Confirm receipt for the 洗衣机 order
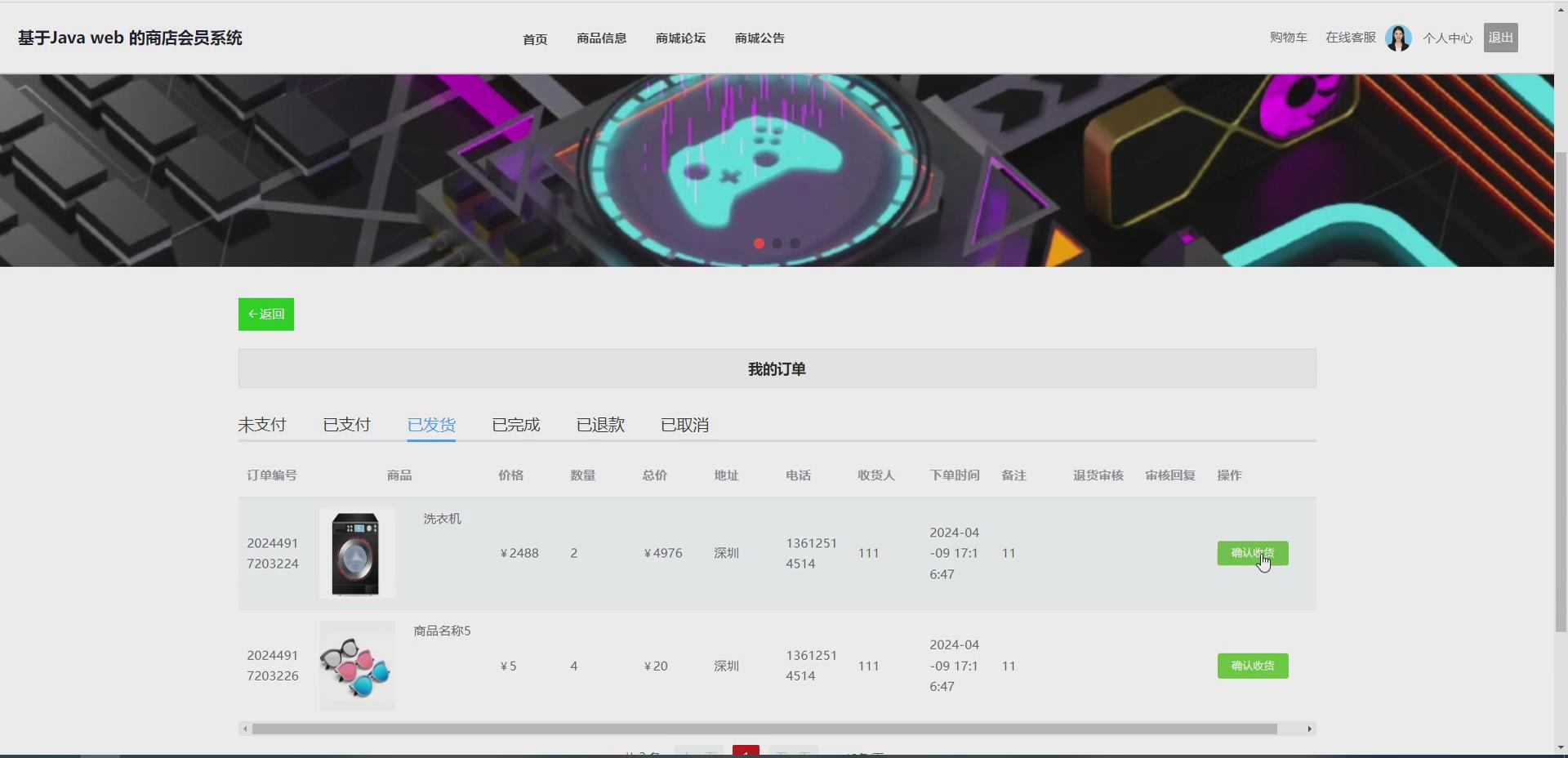1568x758 pixels. pos(1252,553)
